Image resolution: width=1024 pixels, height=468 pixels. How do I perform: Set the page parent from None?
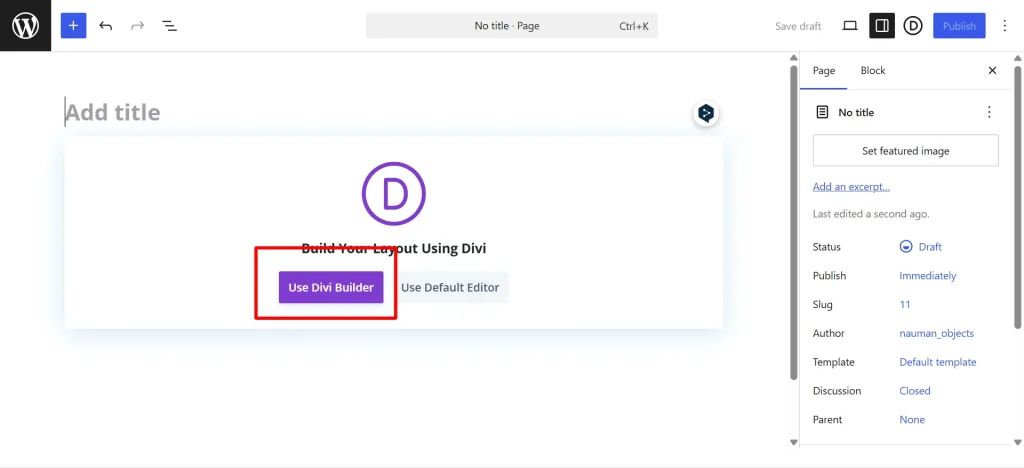point(912,419)
